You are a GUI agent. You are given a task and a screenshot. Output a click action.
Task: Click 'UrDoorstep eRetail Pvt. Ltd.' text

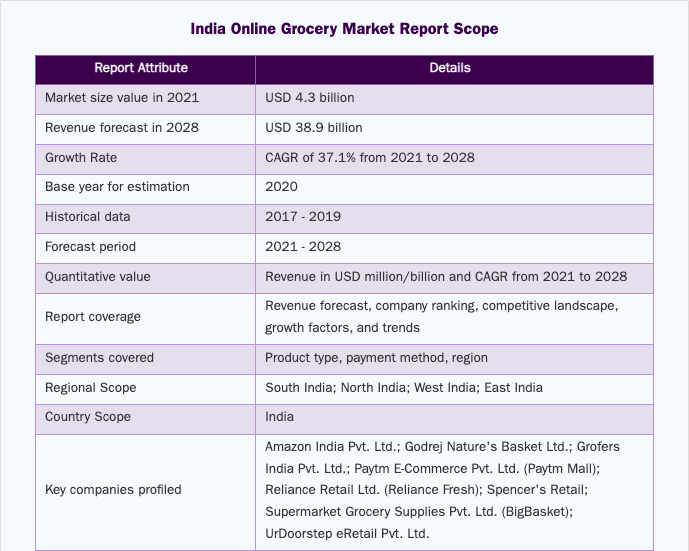[347, 534]
